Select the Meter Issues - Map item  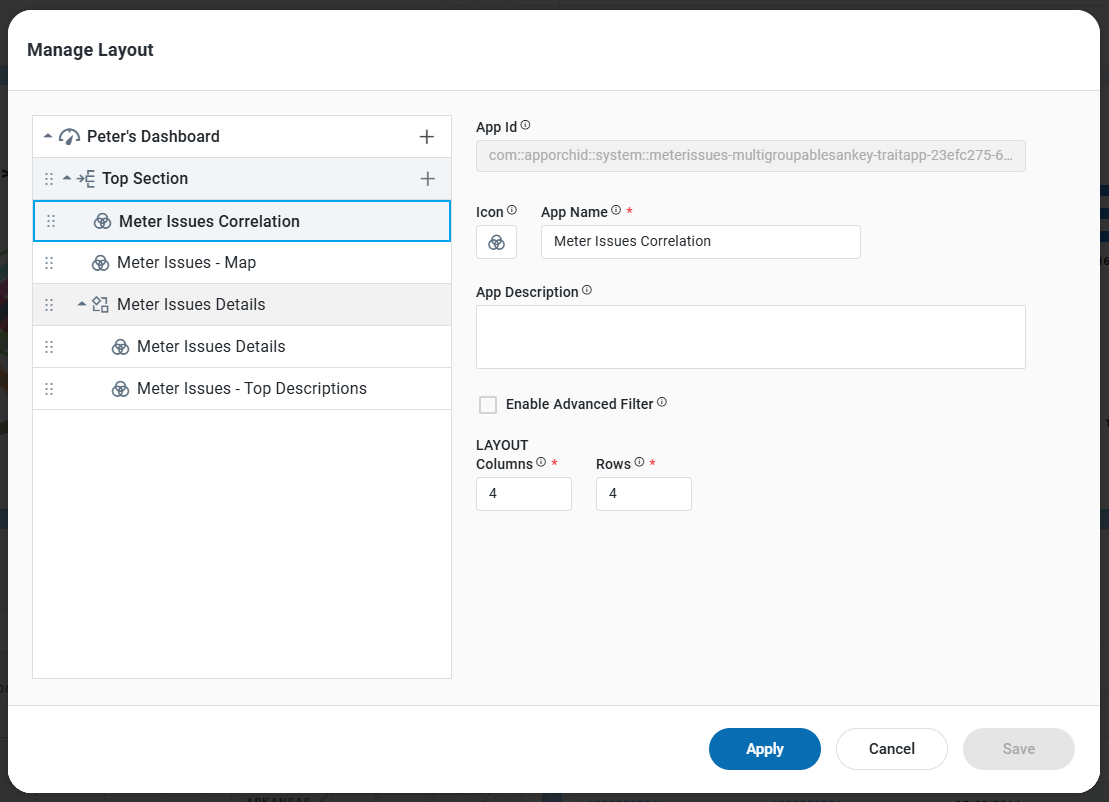(x=186, y=263)
